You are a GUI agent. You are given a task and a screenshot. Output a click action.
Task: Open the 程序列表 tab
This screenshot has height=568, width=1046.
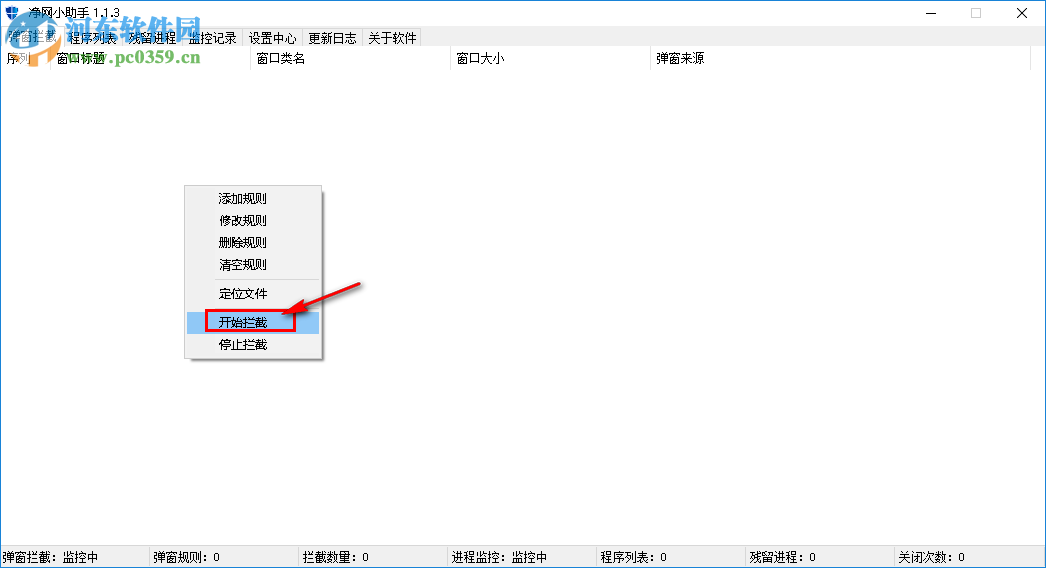point(93,38)
